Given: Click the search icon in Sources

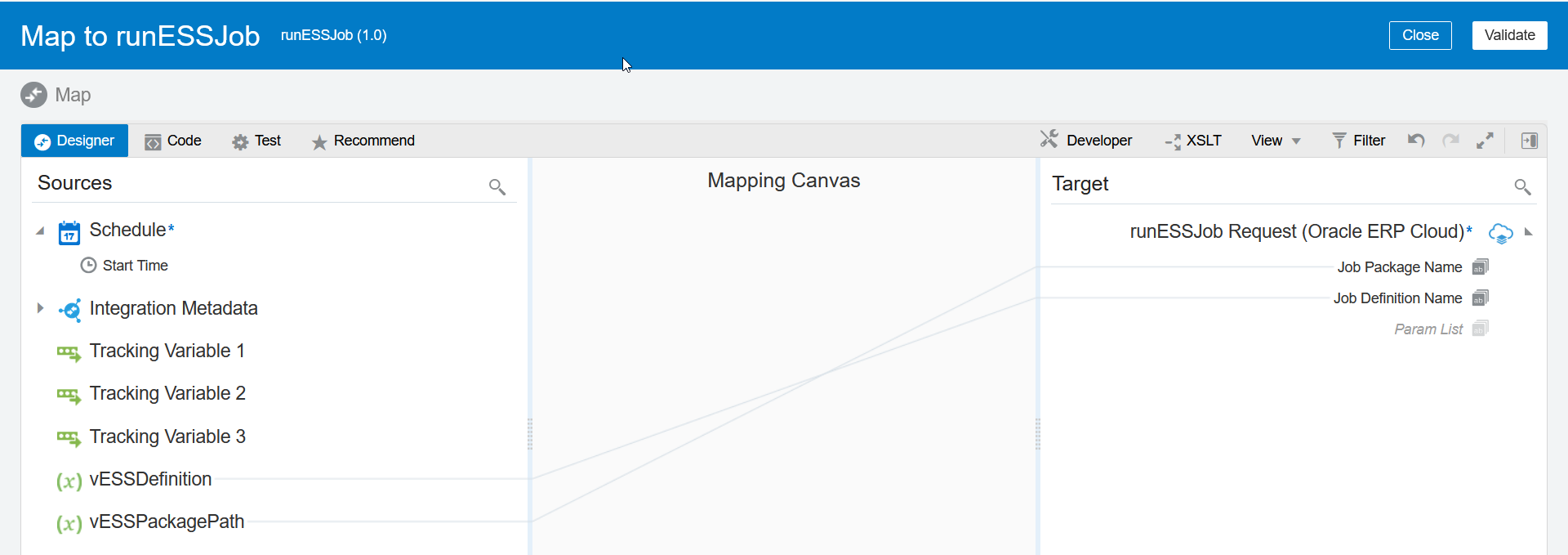Looking at the screenshot, I should coord(497,187).
